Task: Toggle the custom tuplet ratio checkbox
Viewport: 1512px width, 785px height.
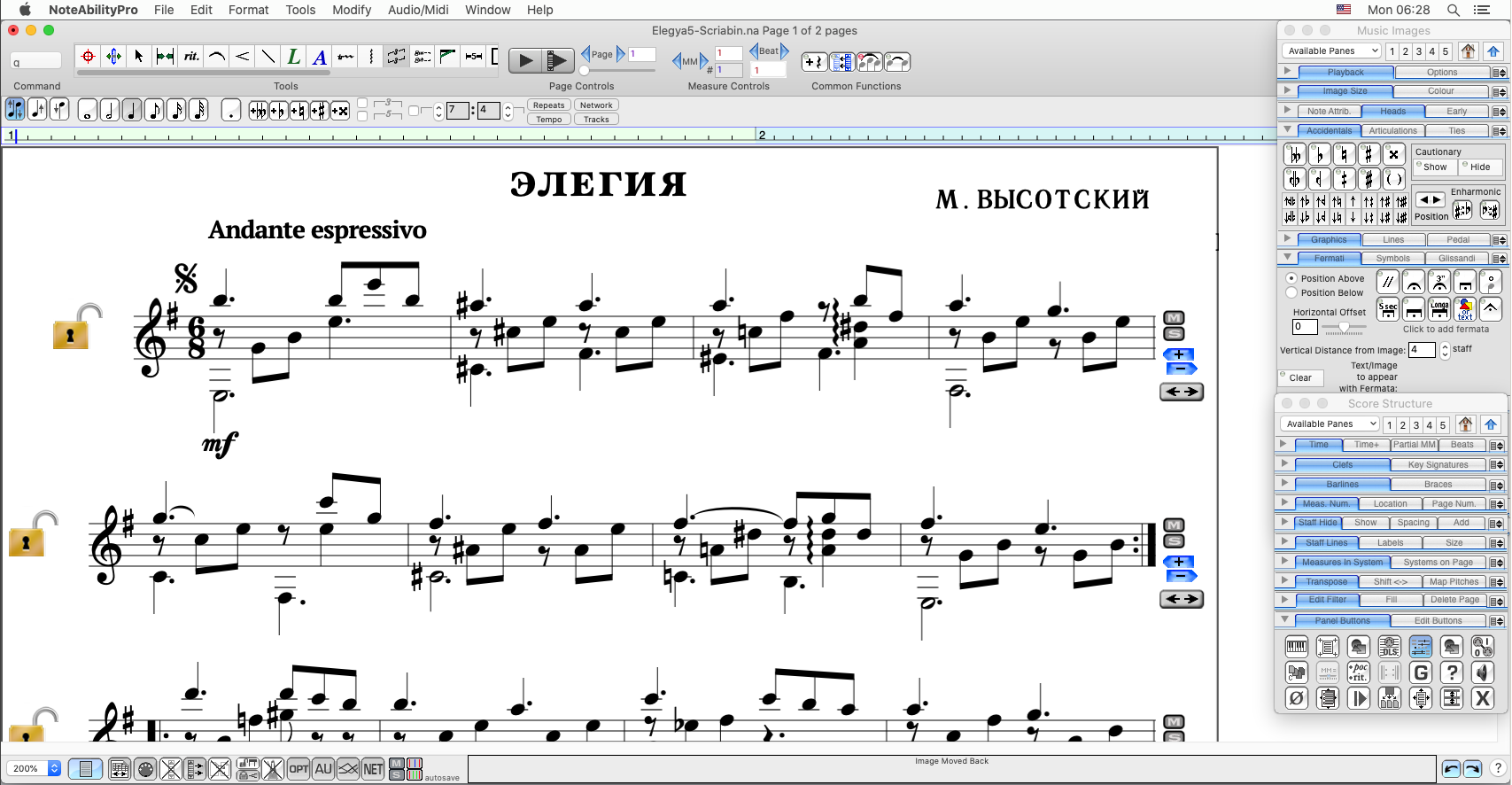Action: coord(414,111)
